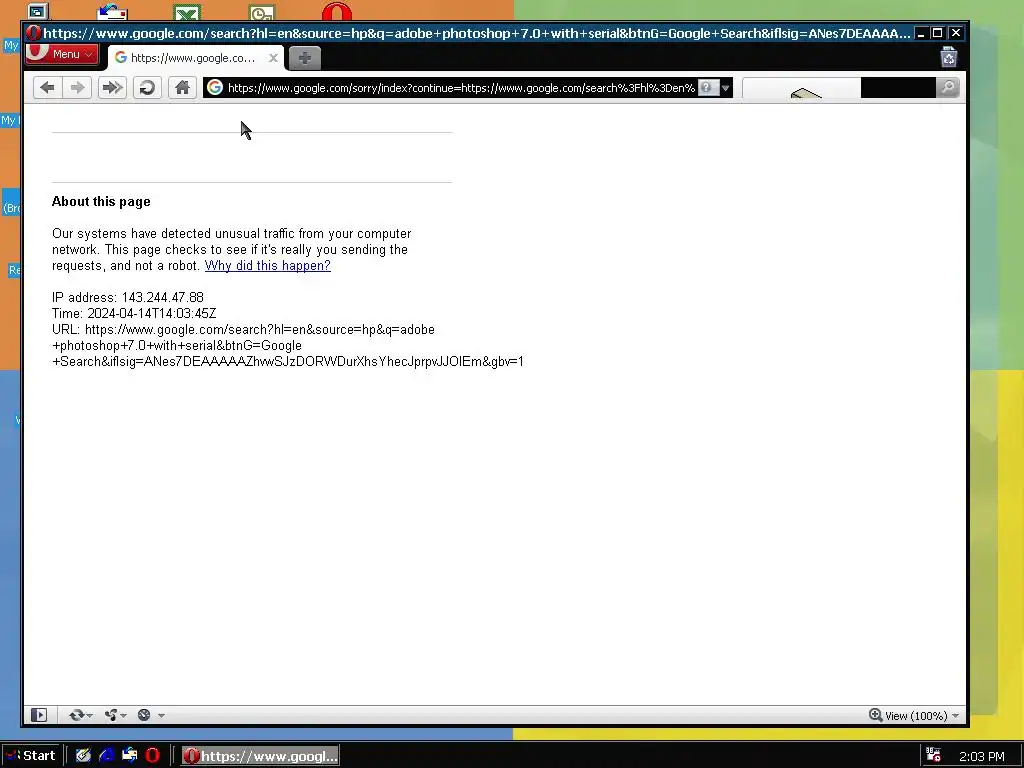Launch Internet Explorer from quick launch
Screen dimensions: 1024x768
pos(106,756)
